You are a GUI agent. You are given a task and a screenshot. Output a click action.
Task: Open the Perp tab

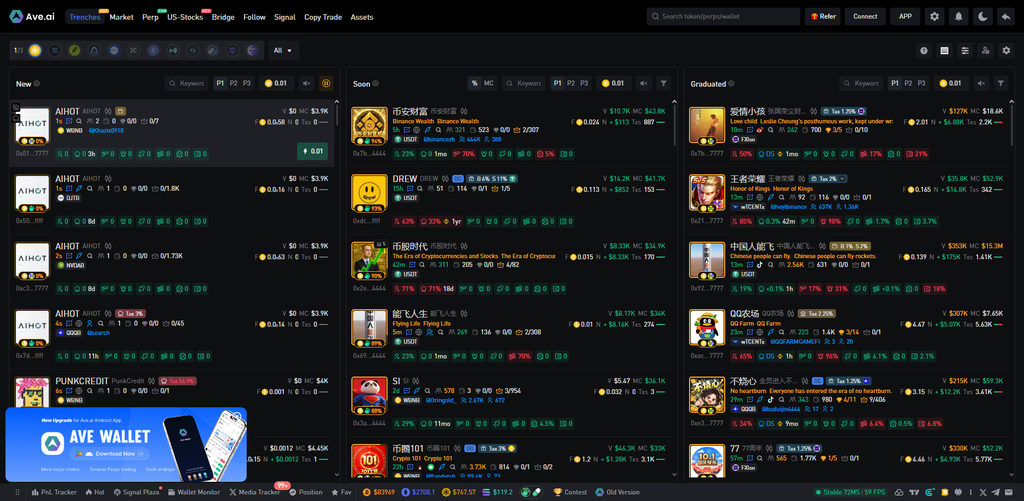[x=150, y=17]
